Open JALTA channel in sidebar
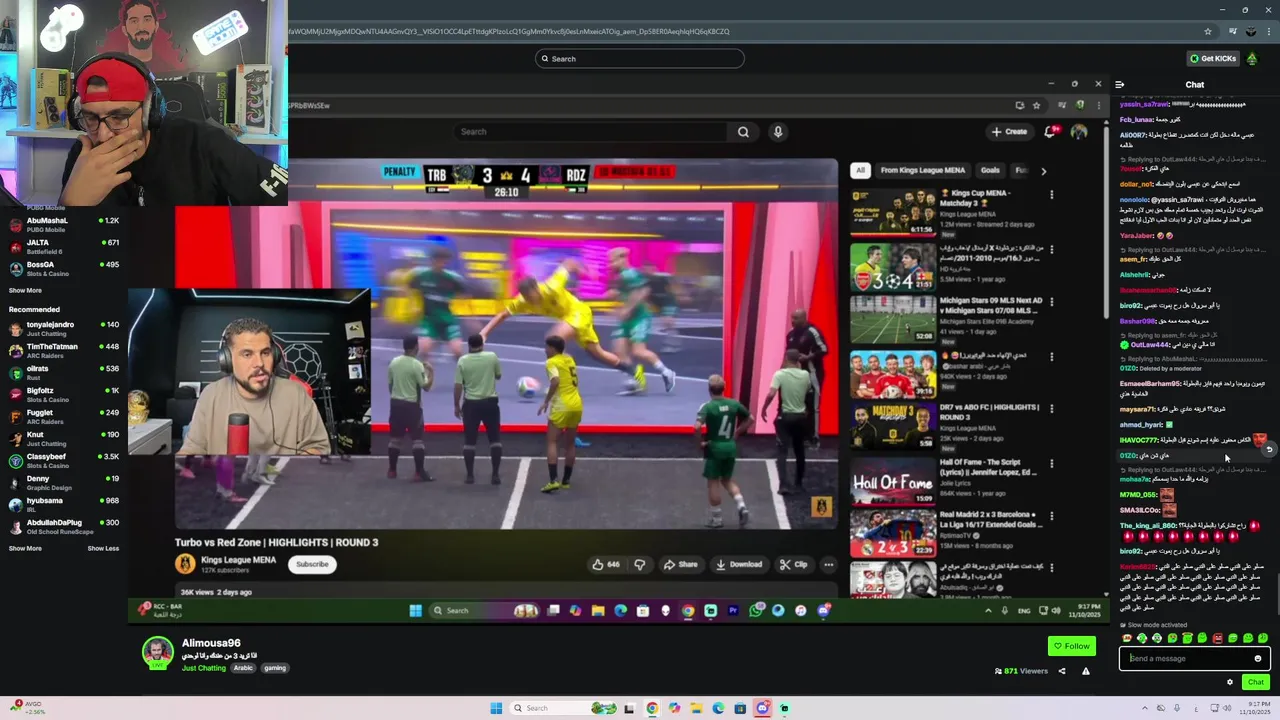The height and width of the screenshot is (720, 1280). click(x=64, y=246)
